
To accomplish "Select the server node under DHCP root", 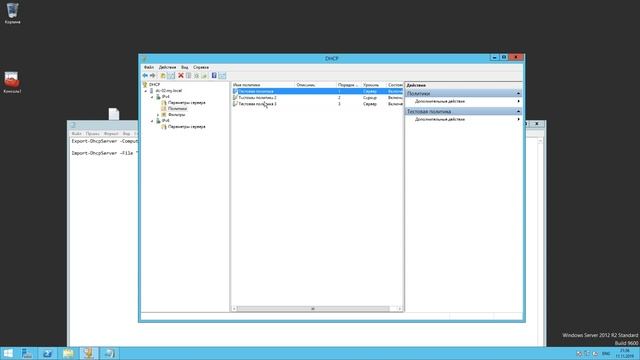I will point(169,91).
